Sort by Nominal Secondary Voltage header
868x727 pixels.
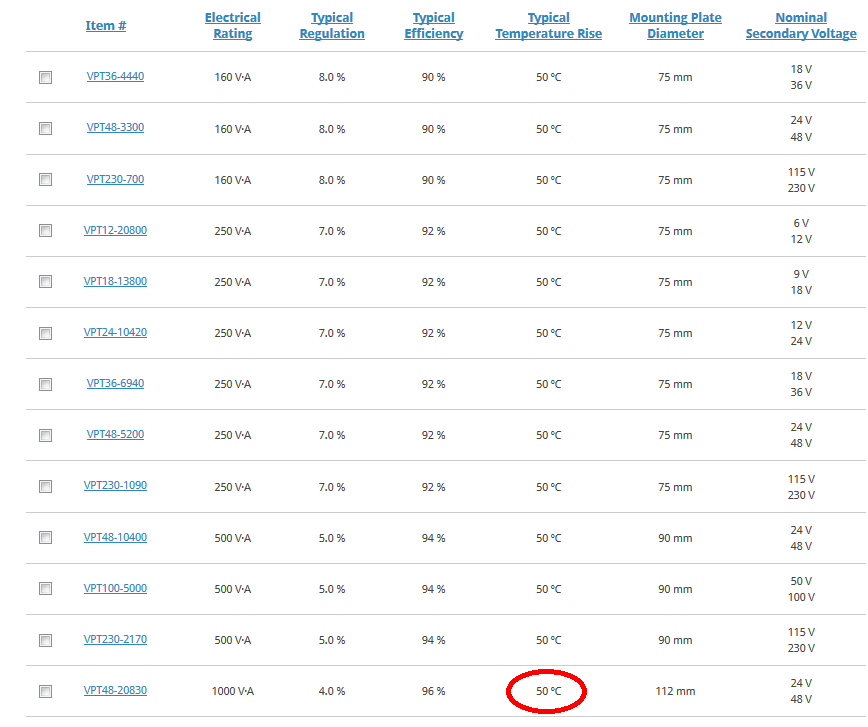(x=801, y=25)
